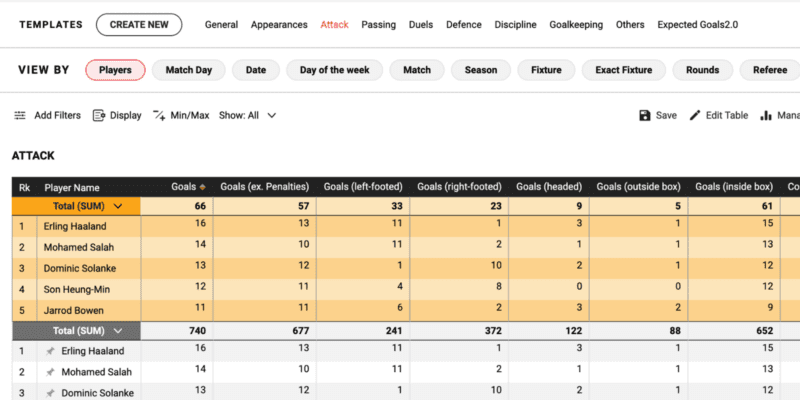Click the Edit Table pencil icon
The height and width of the screenshot is (400, 800).
(x=696, y=115)
